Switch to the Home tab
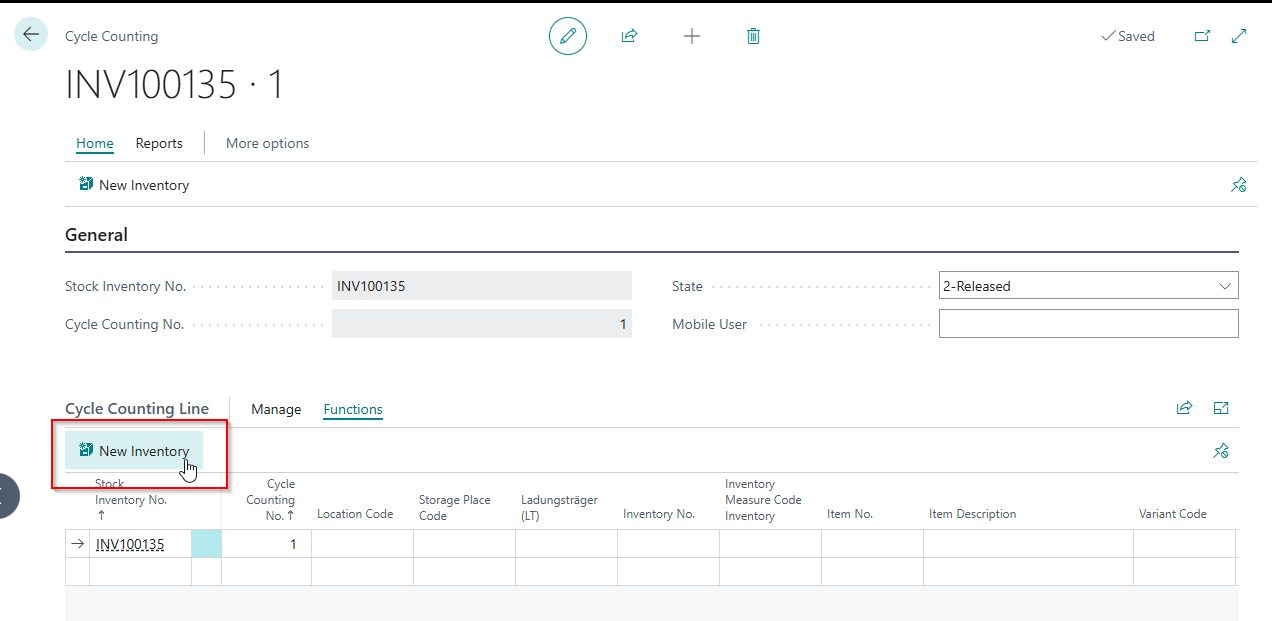The height and width of the screenshot is (621, 1272). pyautogui.click(x=95, y=143)
